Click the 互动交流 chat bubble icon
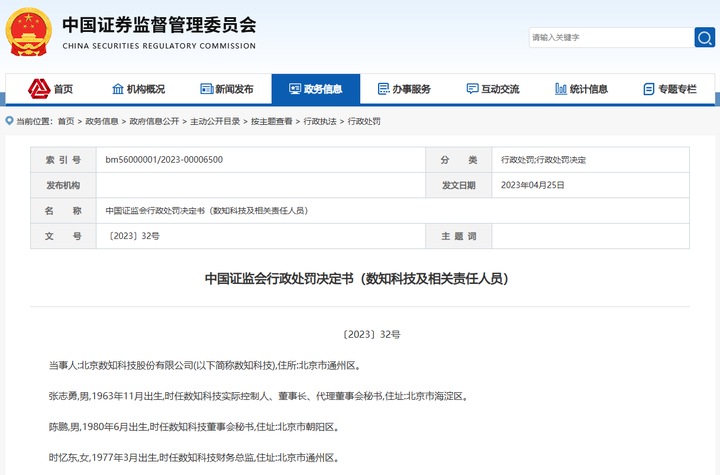 (472, 89)
